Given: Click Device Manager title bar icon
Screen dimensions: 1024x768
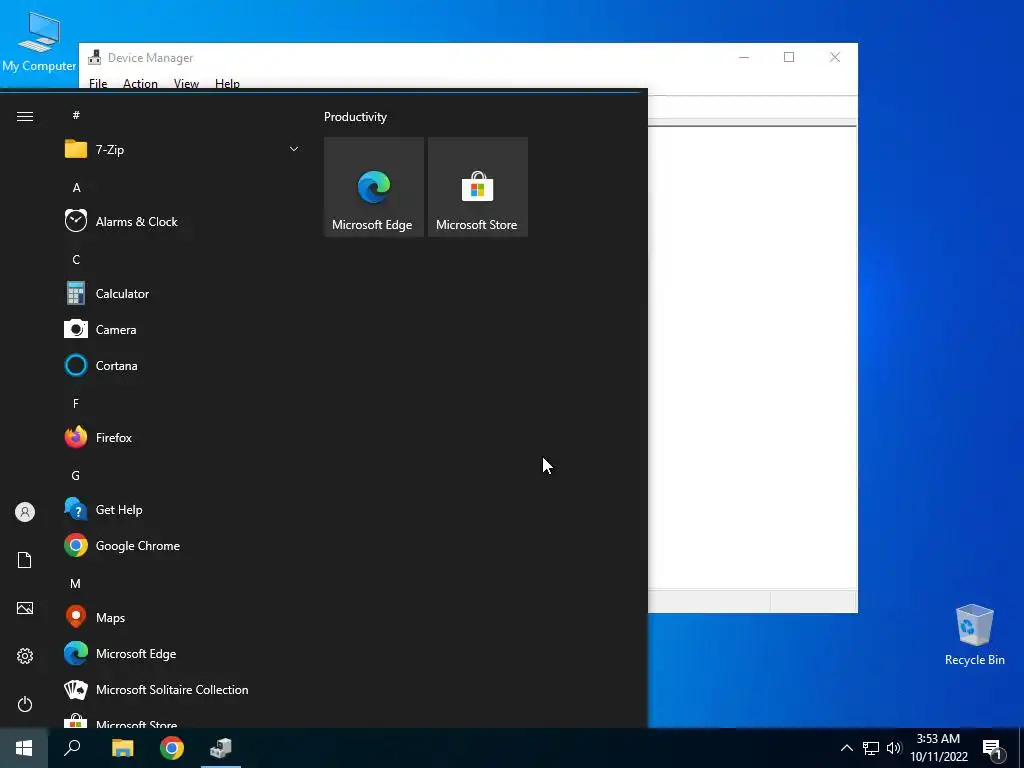Looking at the screenshot, I should pos(95,57).
